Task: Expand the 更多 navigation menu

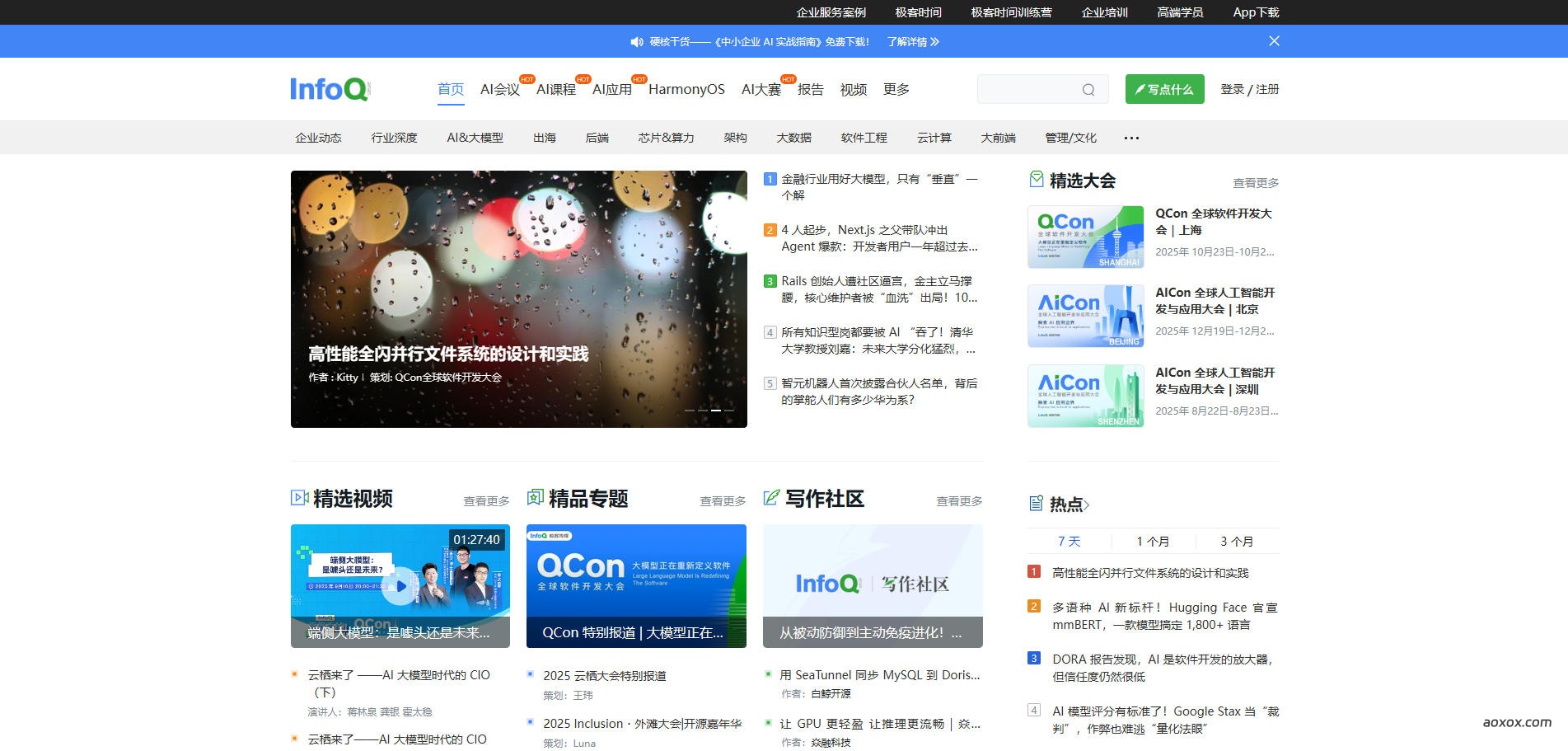Action: (895, 89)
